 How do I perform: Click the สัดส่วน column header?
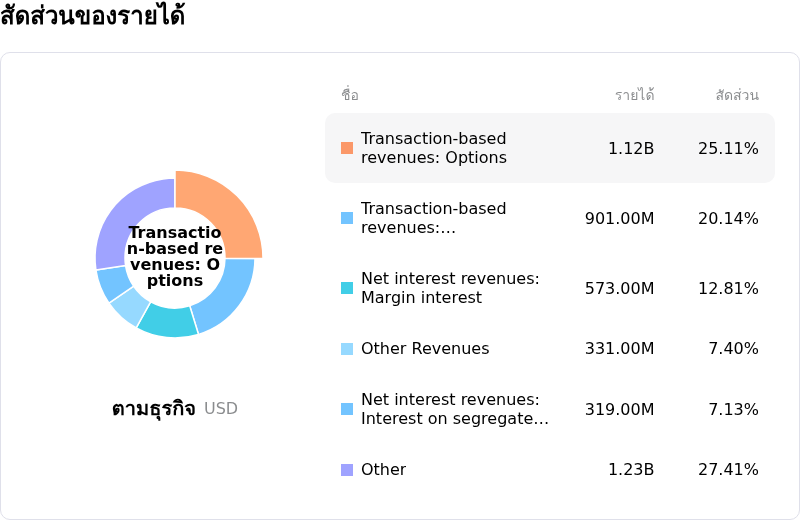coord(737,95)
